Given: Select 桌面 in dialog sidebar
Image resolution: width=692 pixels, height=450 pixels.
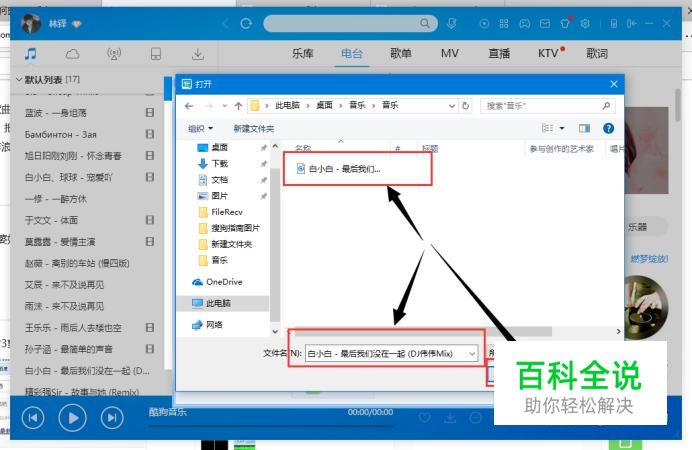Looking at the screenshot, I should [219, 147].
